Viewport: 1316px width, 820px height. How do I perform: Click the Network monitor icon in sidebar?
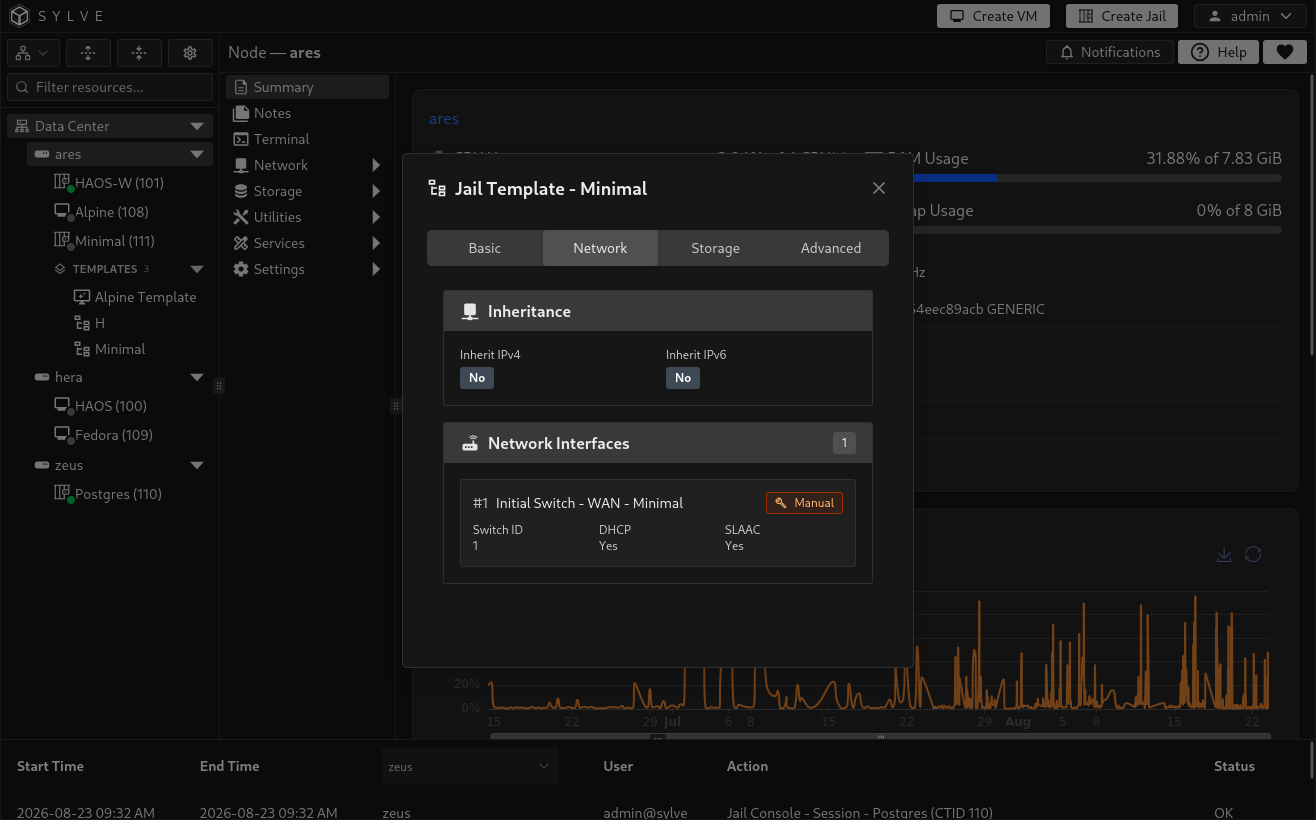(x=241, y=165)
